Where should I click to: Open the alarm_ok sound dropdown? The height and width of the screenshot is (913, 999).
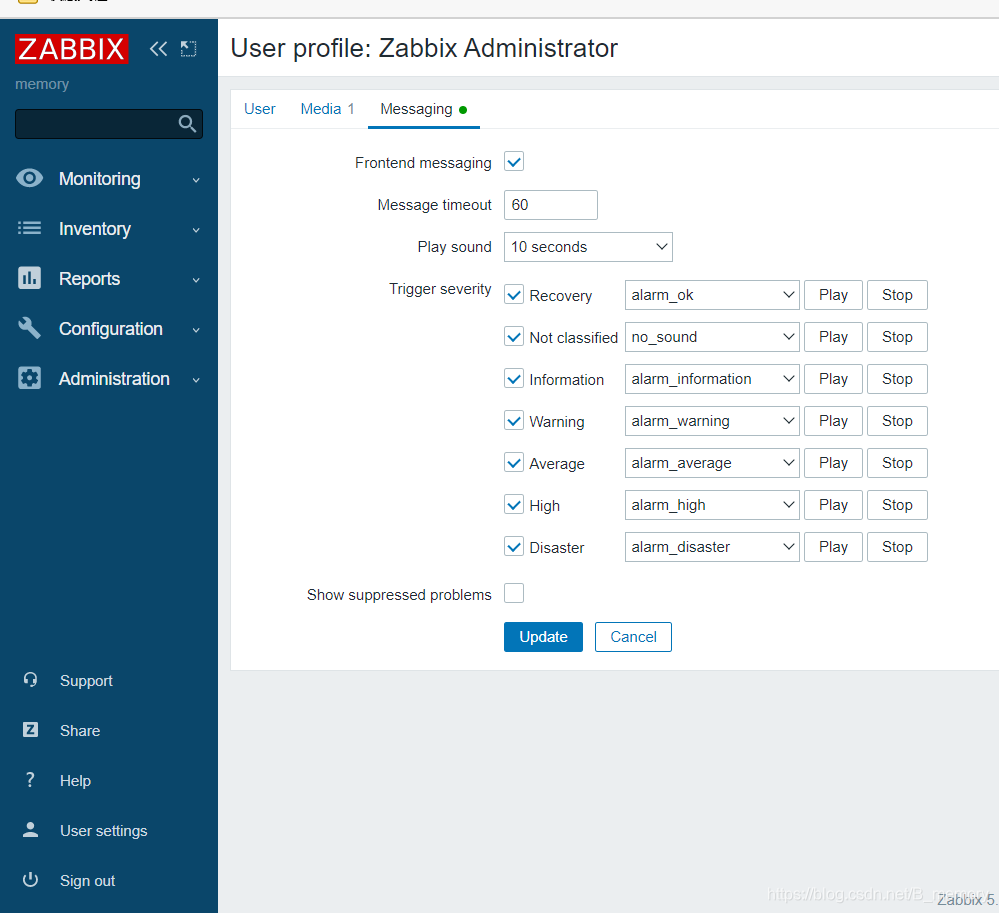[712, 295]
